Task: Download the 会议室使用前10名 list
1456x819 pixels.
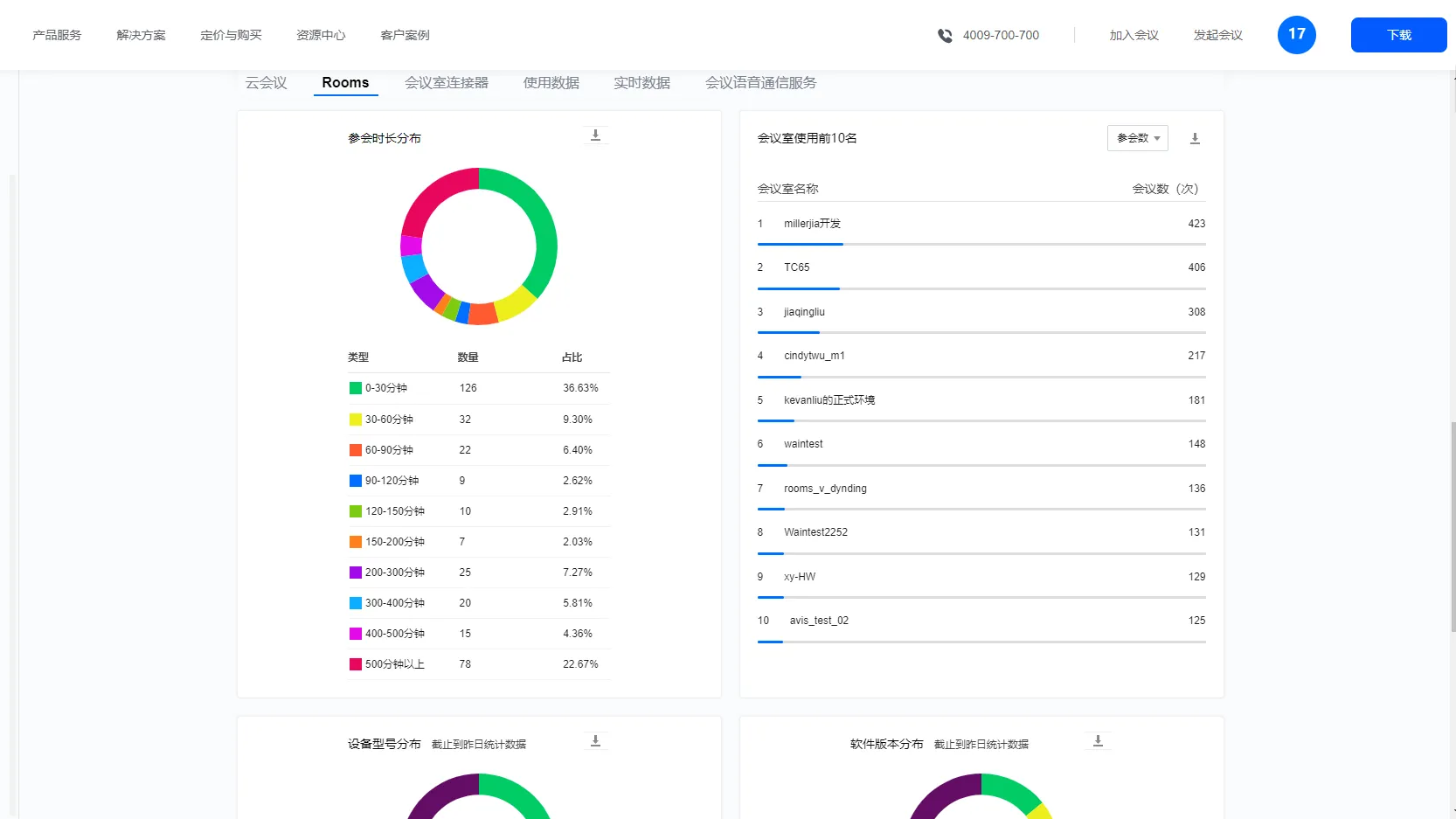Action: [1195, 138]
